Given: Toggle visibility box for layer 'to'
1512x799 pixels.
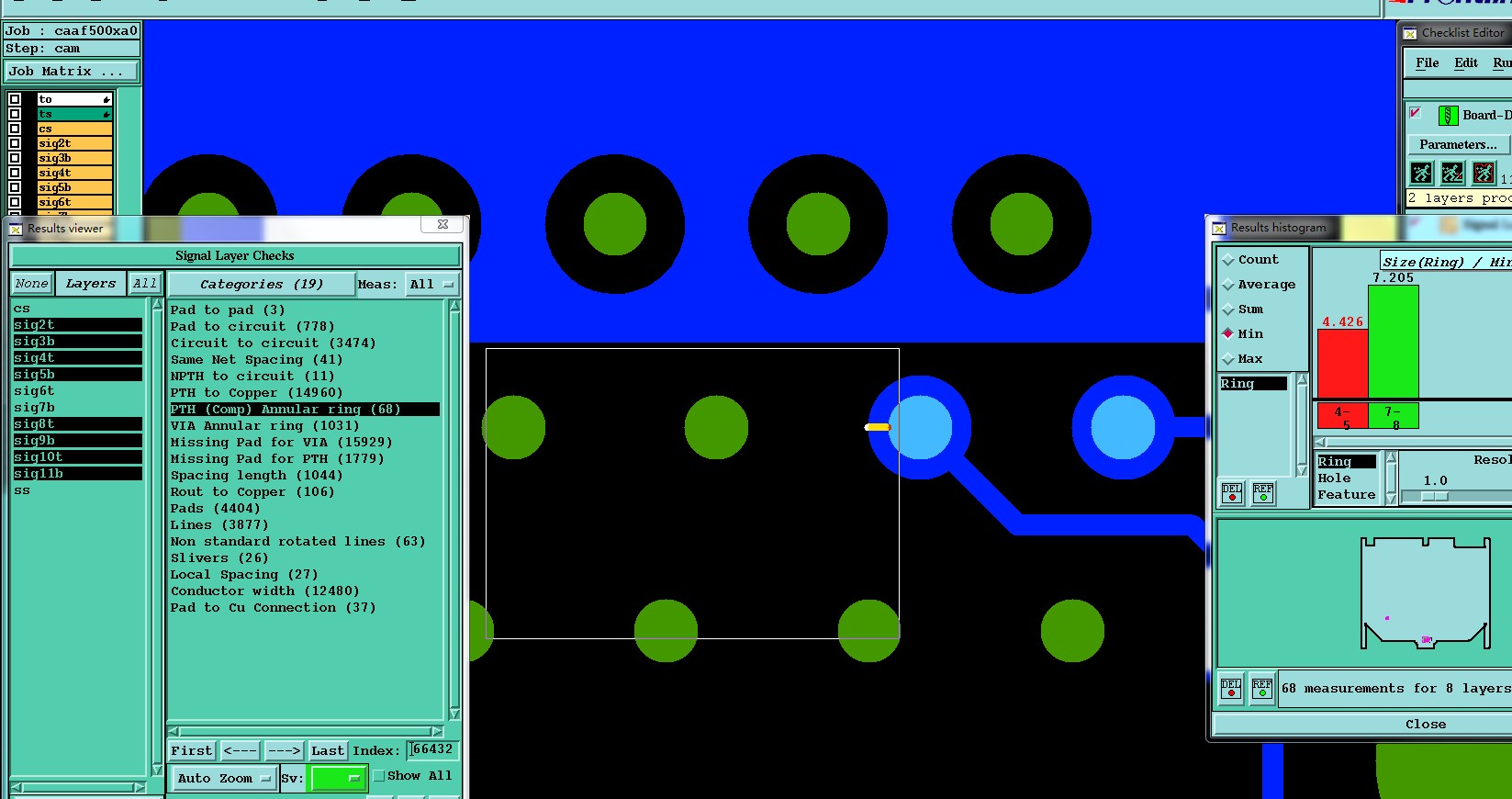Looking at the screenshot, I should pos(15,99).
